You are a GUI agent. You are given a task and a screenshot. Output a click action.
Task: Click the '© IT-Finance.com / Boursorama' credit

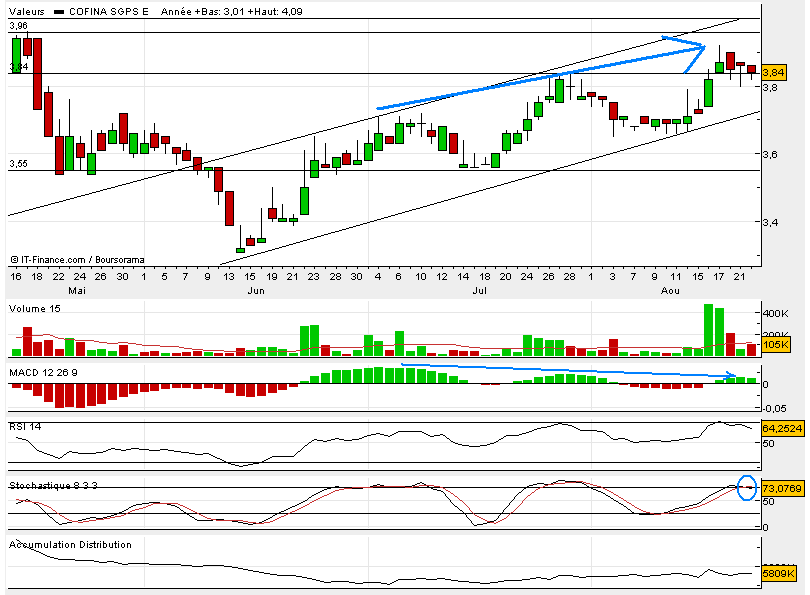coord(77,260)
